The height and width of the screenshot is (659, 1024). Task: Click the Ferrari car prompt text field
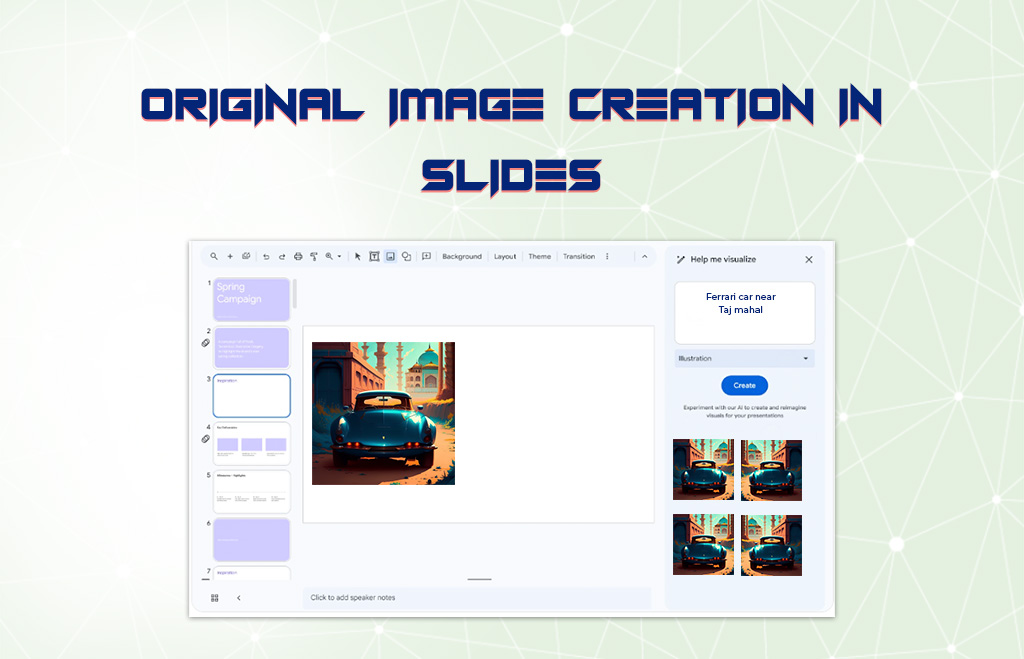pos(744,312)
